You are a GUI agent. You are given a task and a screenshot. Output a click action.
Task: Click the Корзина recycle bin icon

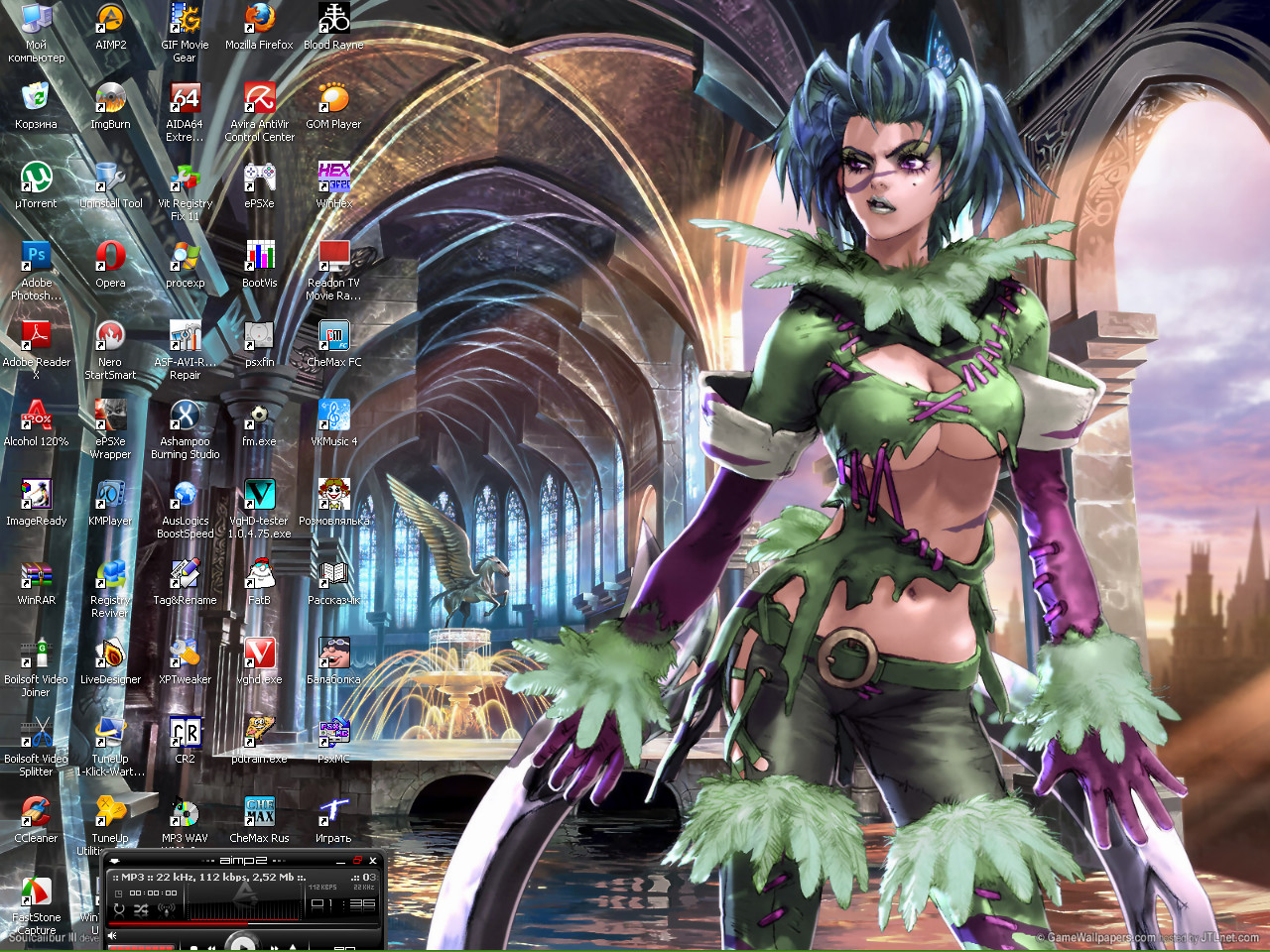coord(36,98)
